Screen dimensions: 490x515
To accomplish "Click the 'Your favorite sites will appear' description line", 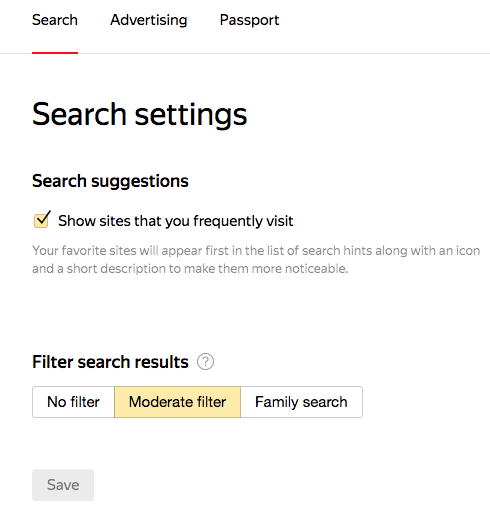I will [x=256, y=251].
